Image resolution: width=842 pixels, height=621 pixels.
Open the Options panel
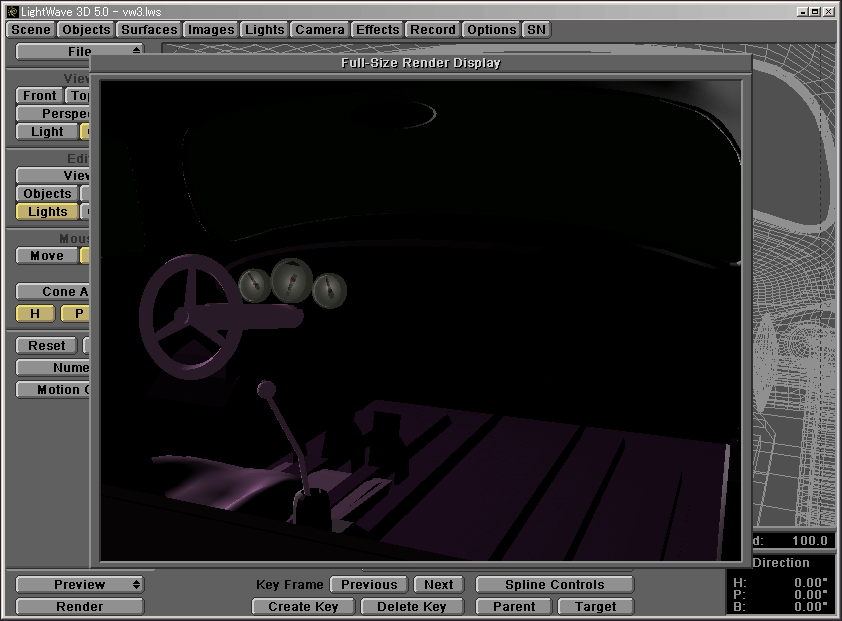point(492,30)
